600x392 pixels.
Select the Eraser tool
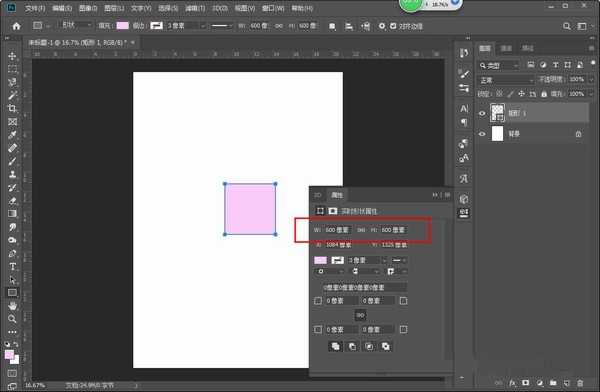[12, 201]
